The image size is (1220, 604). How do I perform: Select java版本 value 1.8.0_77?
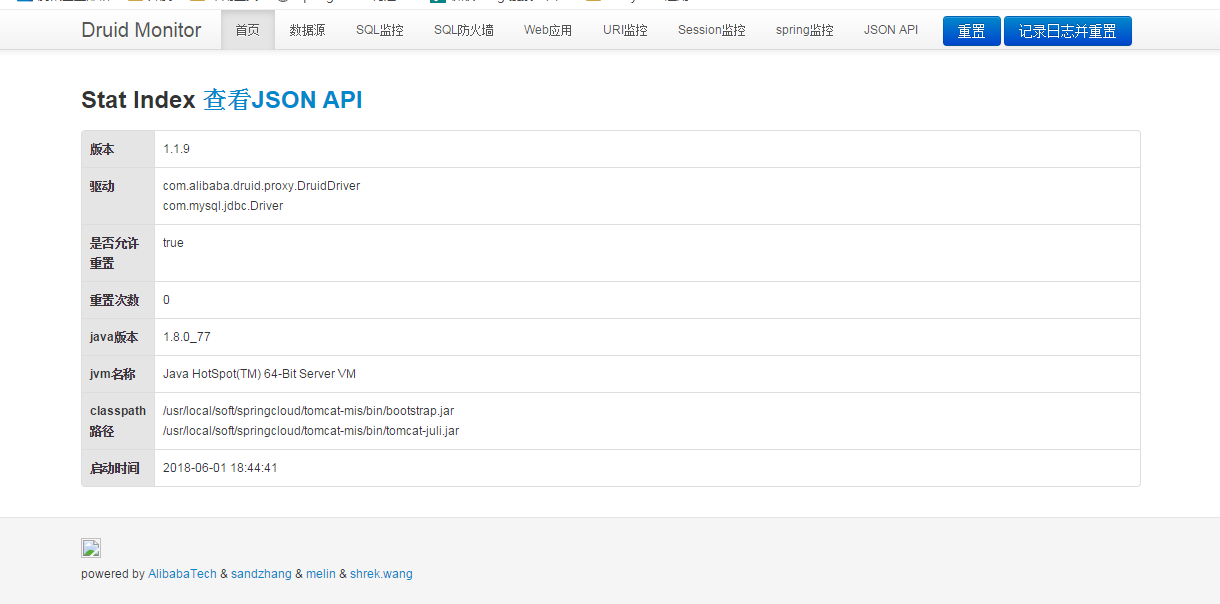point(187,337)
